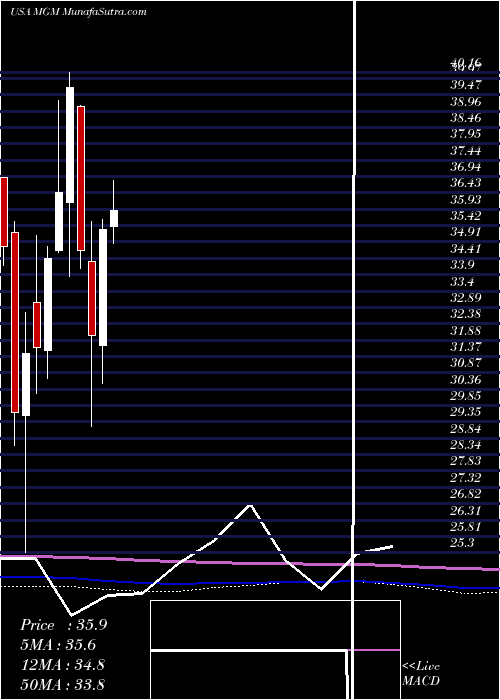Click the 31.88 price level
This screenshot has height=700, width=500.
coord(466,331)
